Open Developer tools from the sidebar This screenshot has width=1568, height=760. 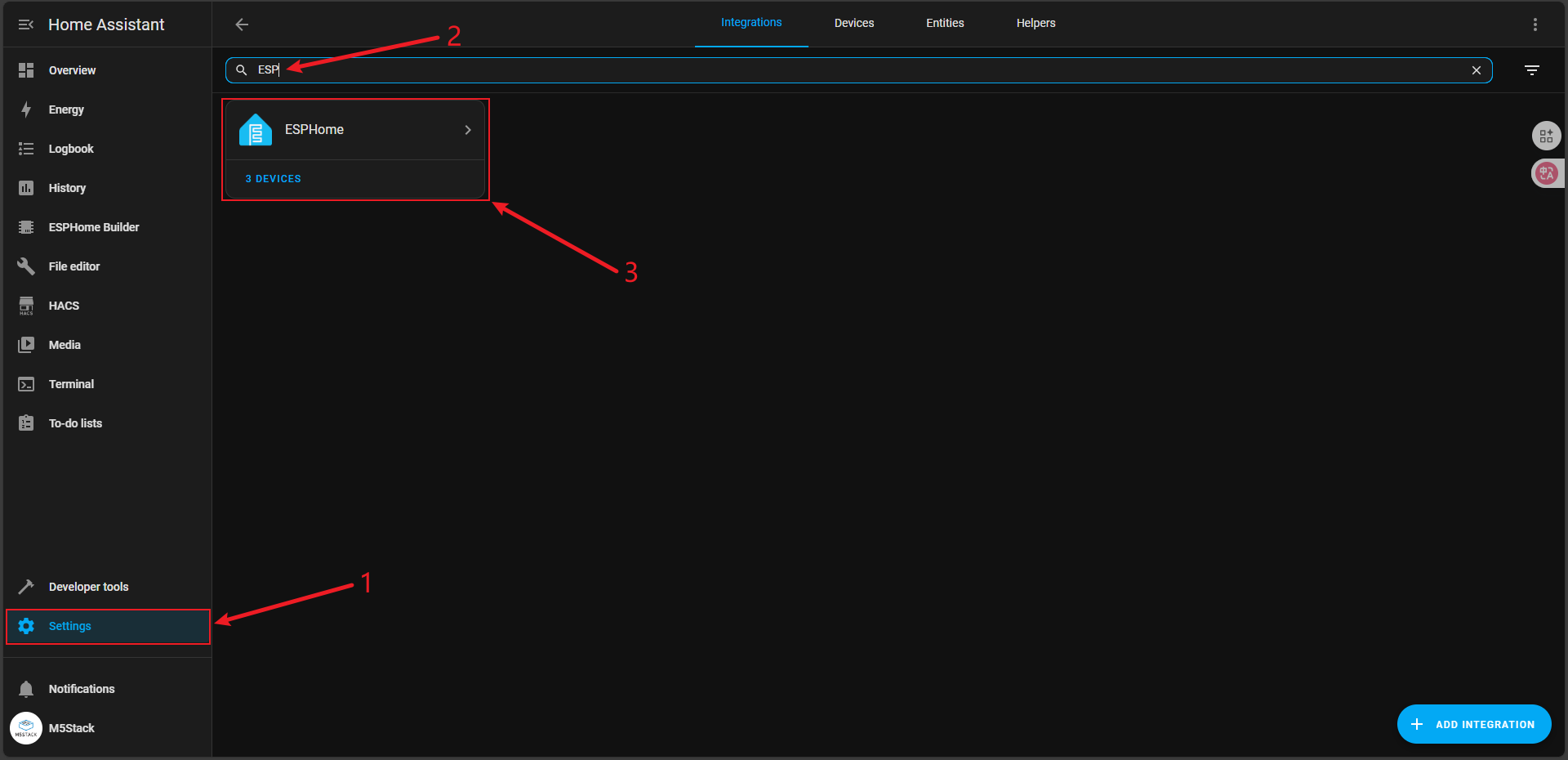[x=108, y=587]
